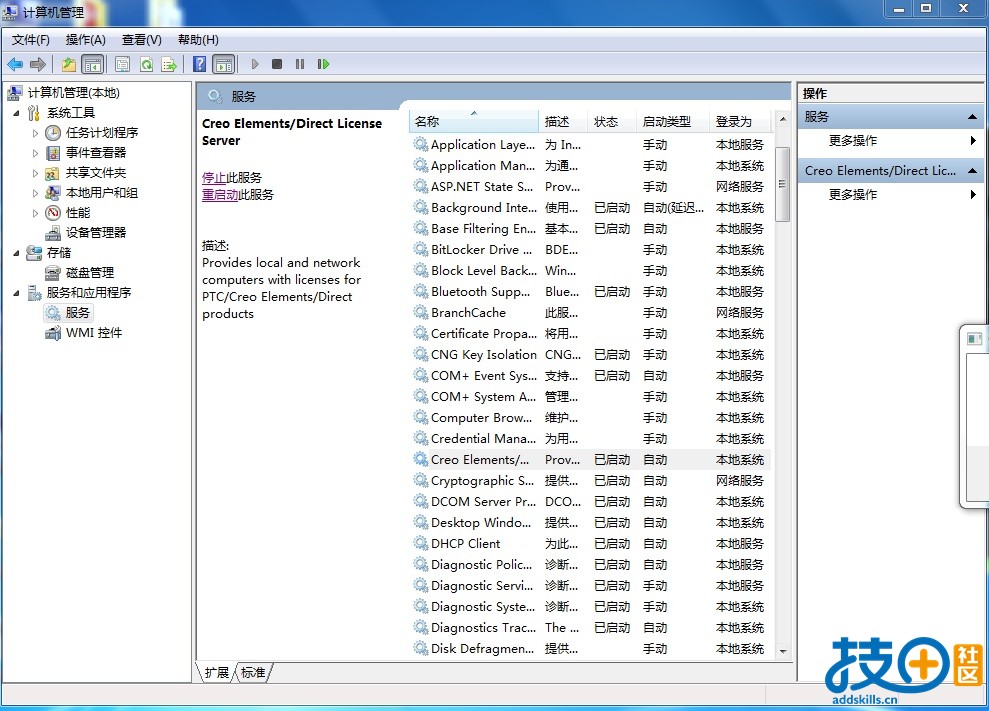Screen dimensions: 989x711
Task: Click the Refresh toolbar icon
Action: [x=146, y=64]
